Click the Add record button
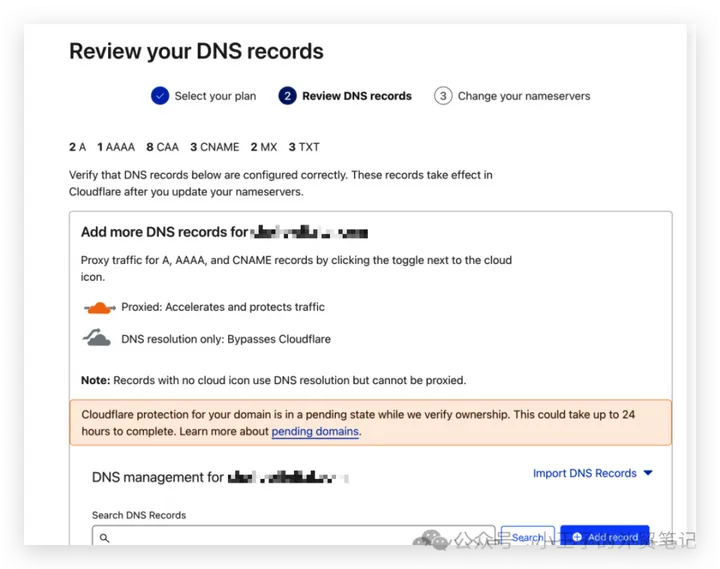Screen dimensions: 720x569 coord(605,536)
